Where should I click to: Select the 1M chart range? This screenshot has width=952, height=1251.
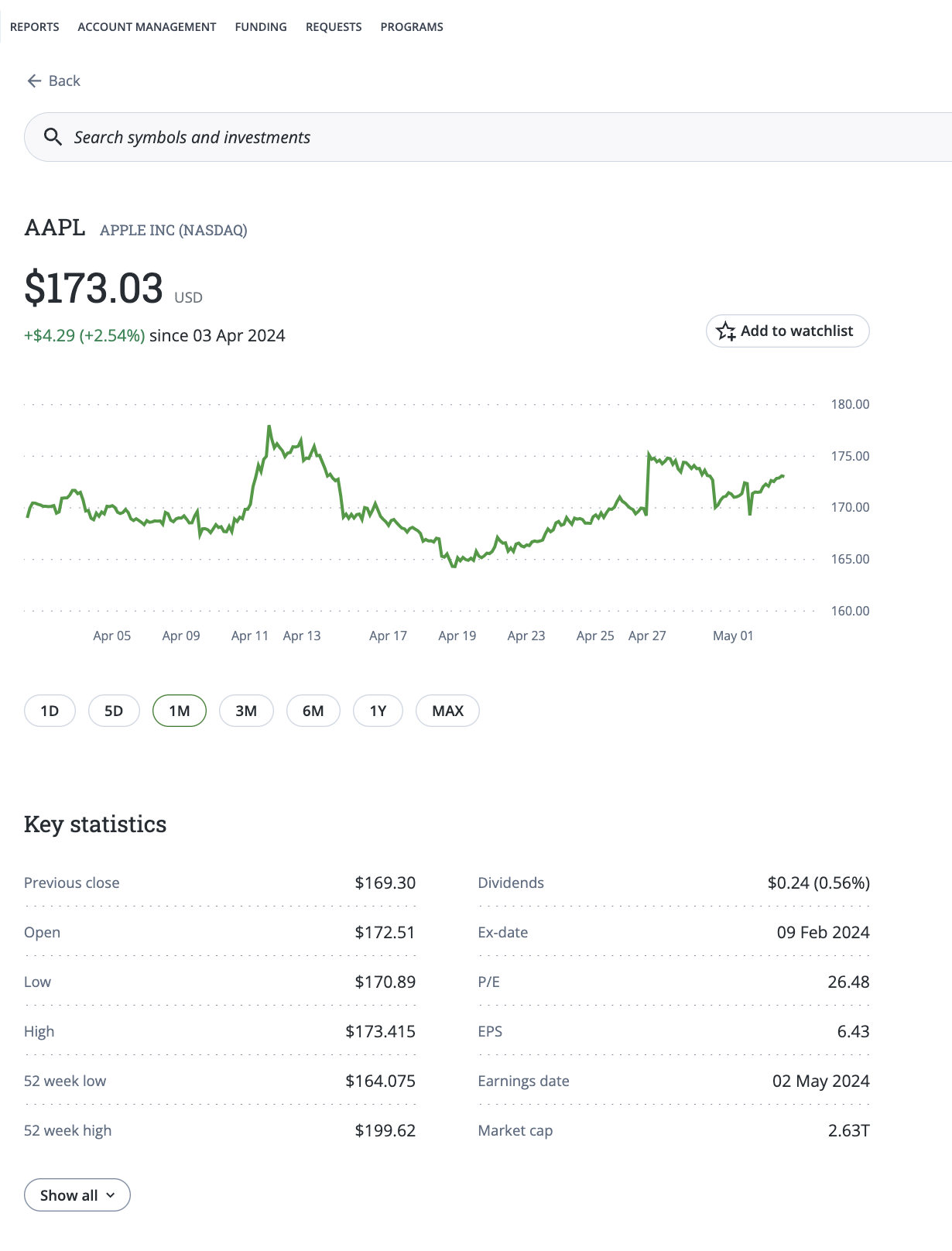pos(180,711)
